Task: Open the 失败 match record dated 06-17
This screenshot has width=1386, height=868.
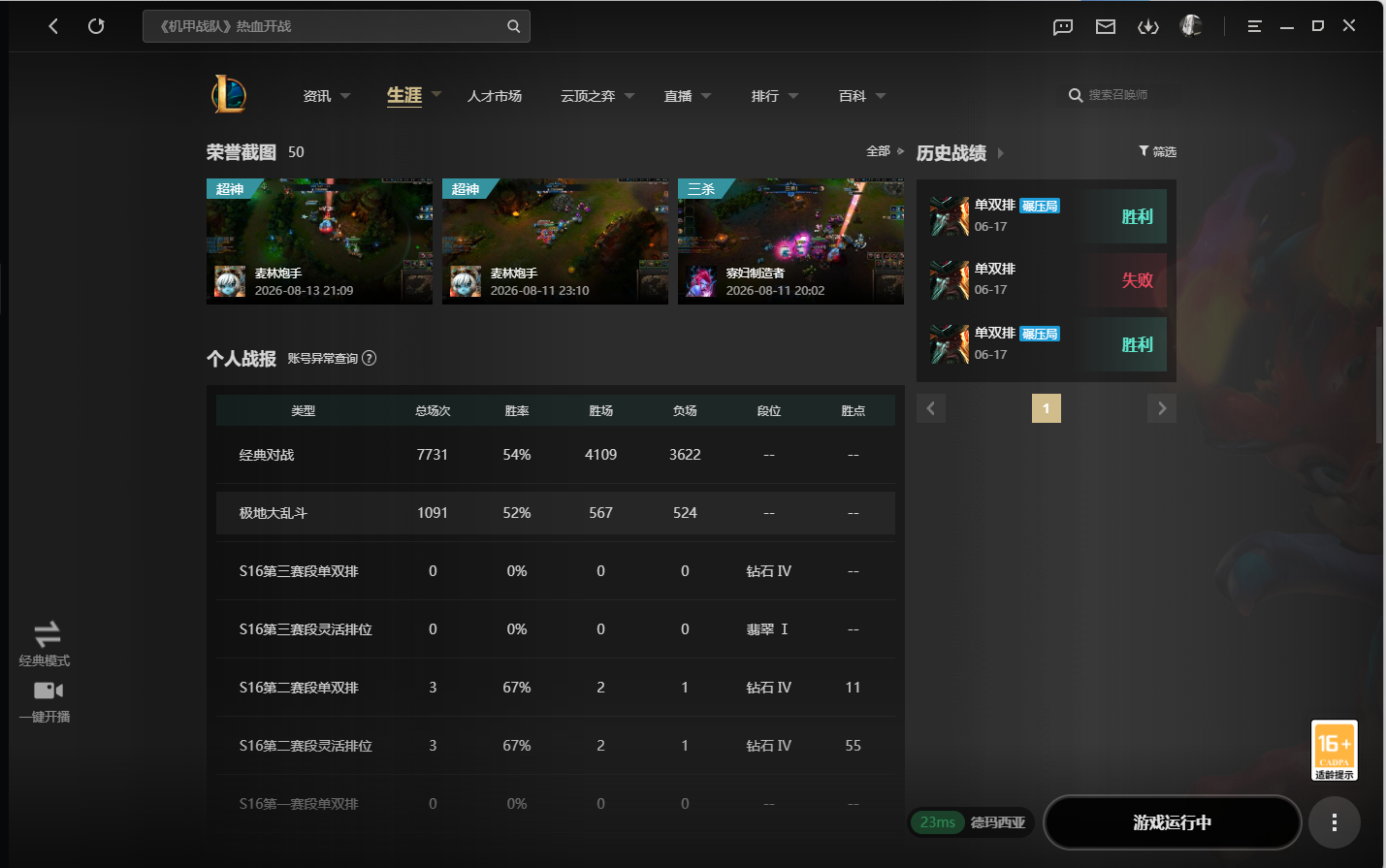Action: tap(1048, 280)
